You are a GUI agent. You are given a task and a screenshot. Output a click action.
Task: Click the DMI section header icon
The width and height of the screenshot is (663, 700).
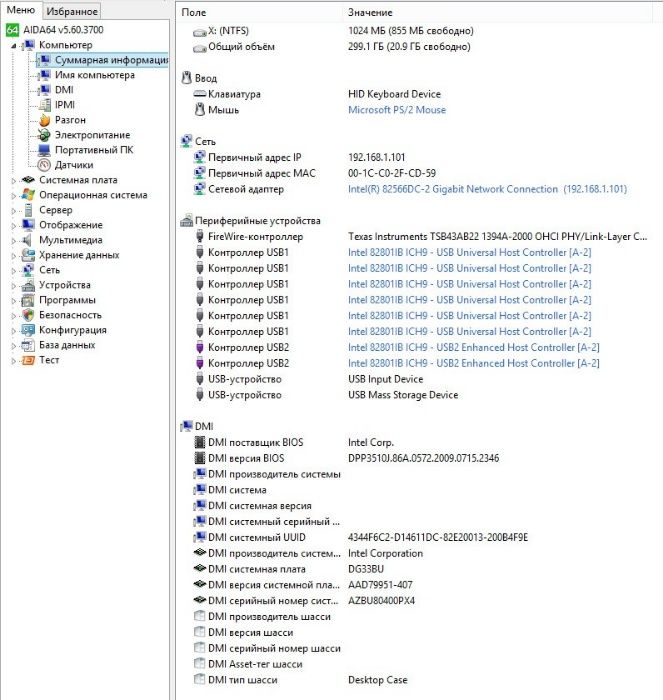186,426
